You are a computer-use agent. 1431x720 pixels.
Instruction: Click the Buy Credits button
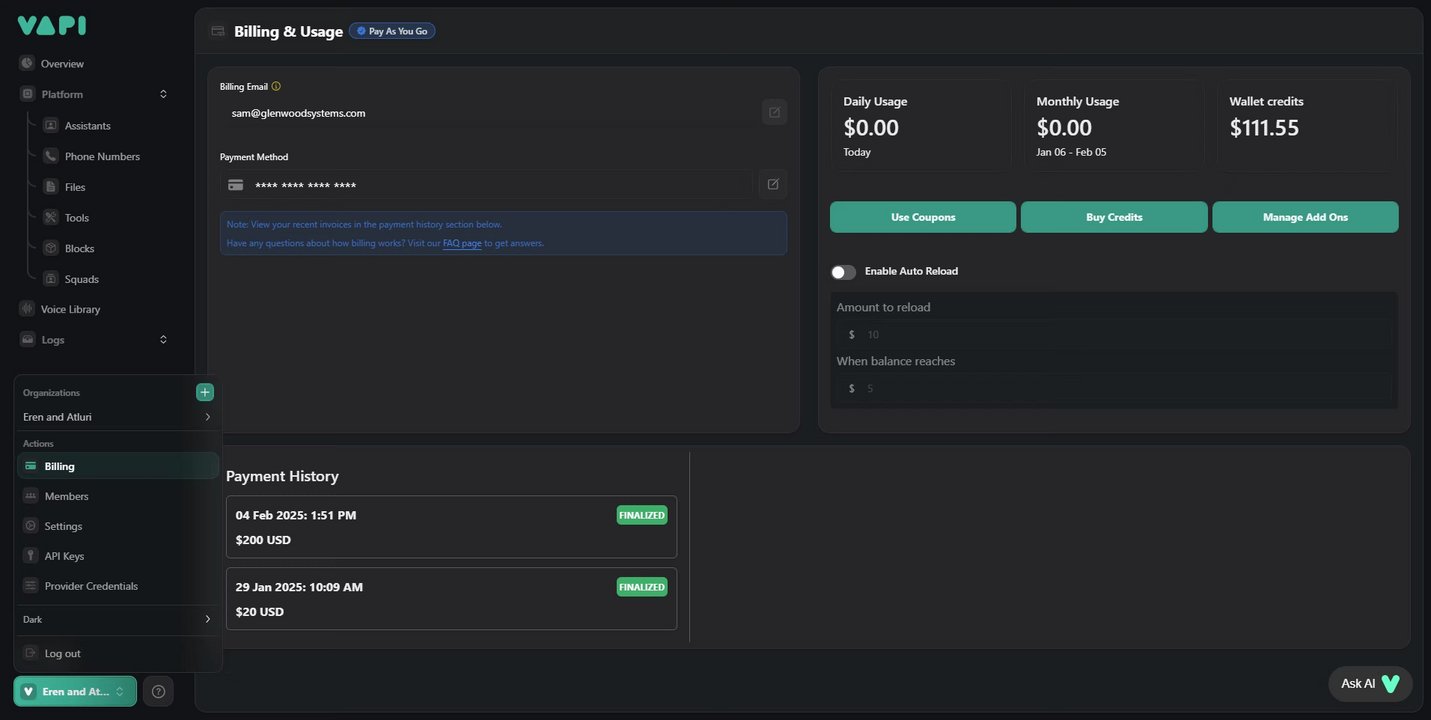[1114, 217]
